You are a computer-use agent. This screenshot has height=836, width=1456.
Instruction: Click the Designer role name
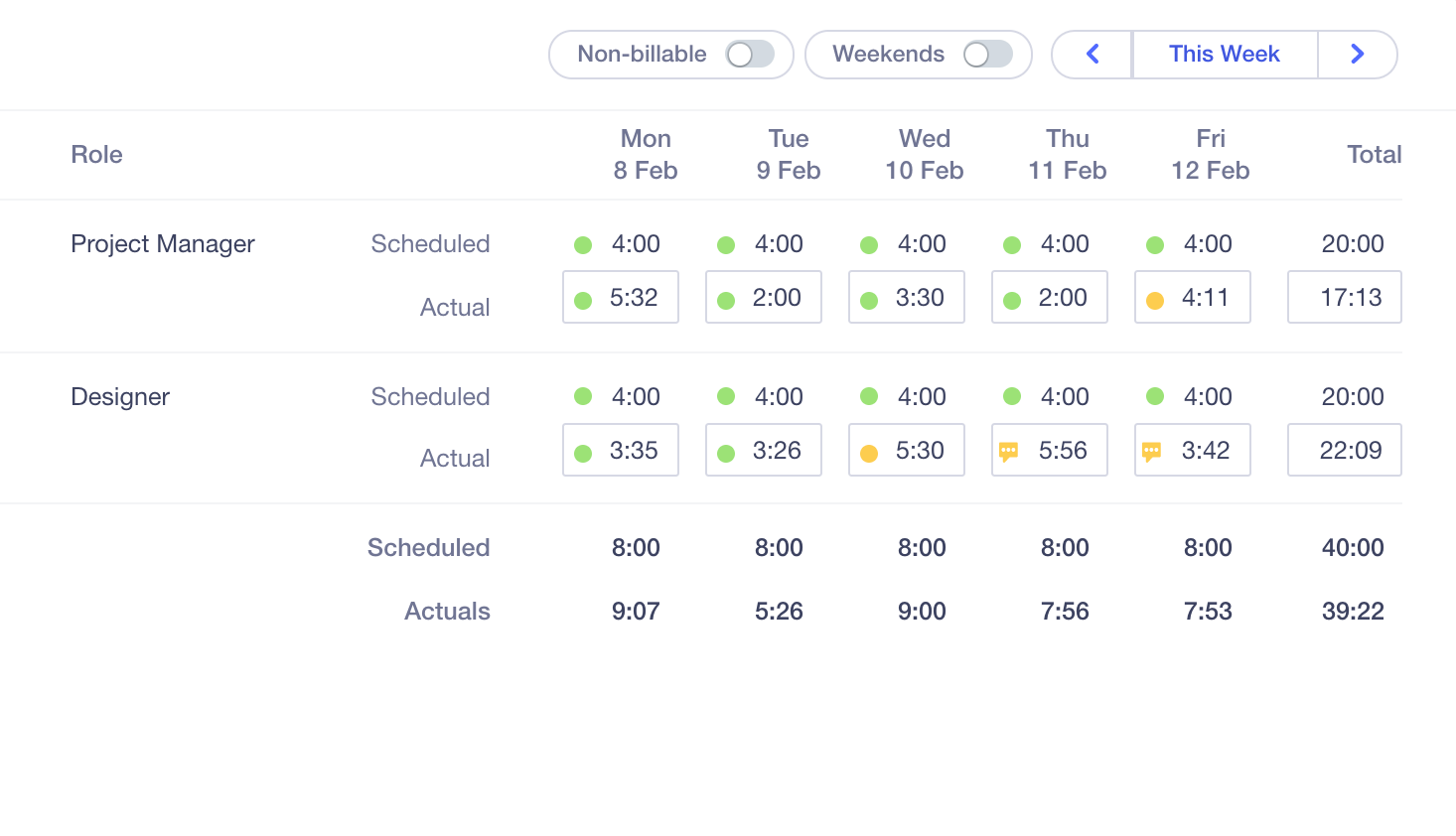point(120,397)
